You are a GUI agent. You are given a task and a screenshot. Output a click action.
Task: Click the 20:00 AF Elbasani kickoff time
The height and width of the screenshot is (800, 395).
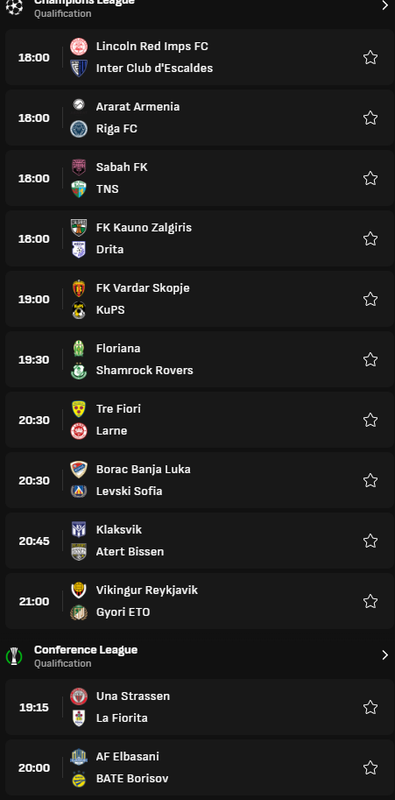(x=34, y=768)
